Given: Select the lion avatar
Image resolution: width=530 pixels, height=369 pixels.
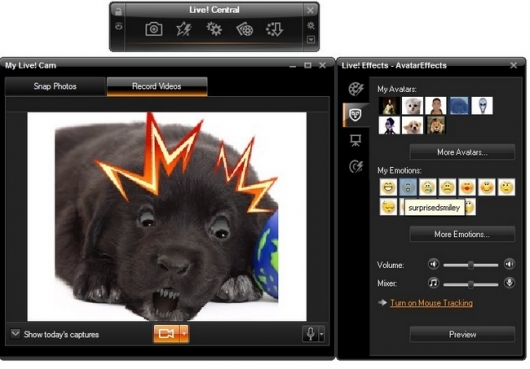Looking at the screenshot, I should [x=435, y=125].
